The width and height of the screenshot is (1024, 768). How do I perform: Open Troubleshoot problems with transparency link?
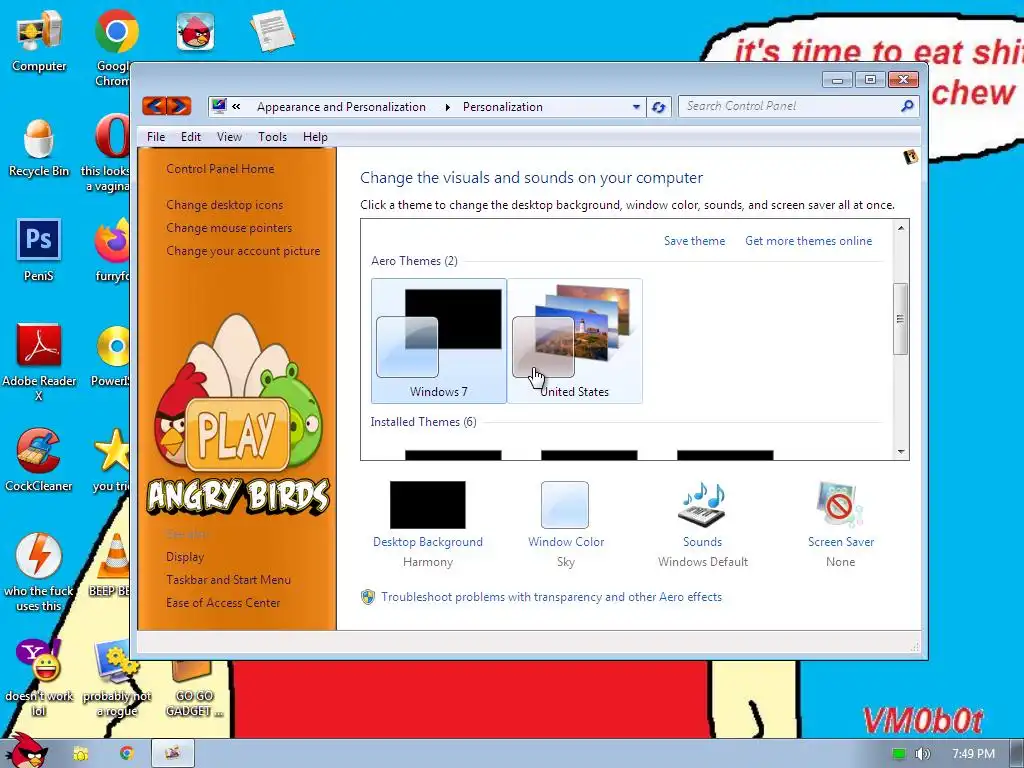click(x=552, y=597)
